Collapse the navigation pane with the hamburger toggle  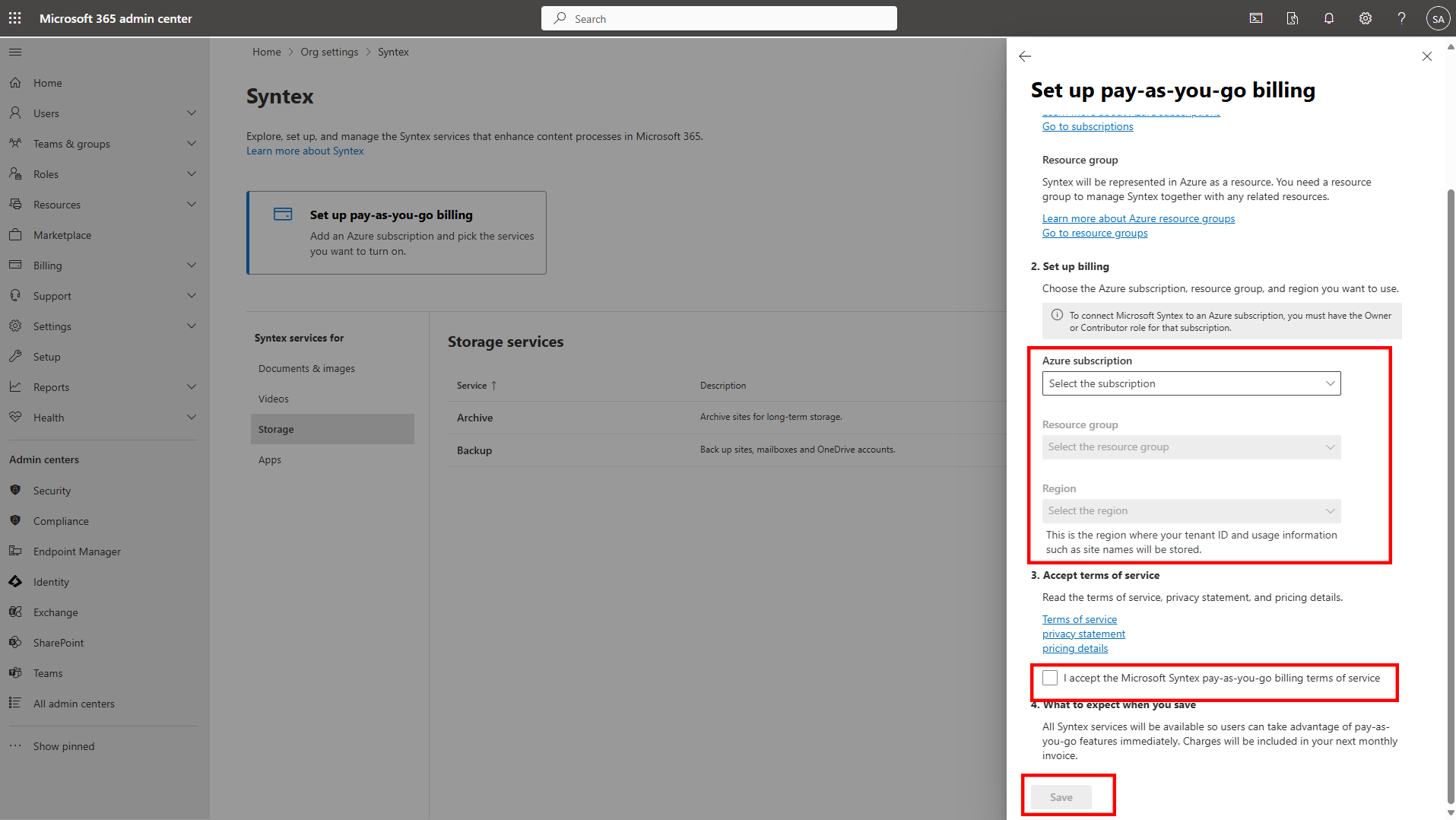15,52
